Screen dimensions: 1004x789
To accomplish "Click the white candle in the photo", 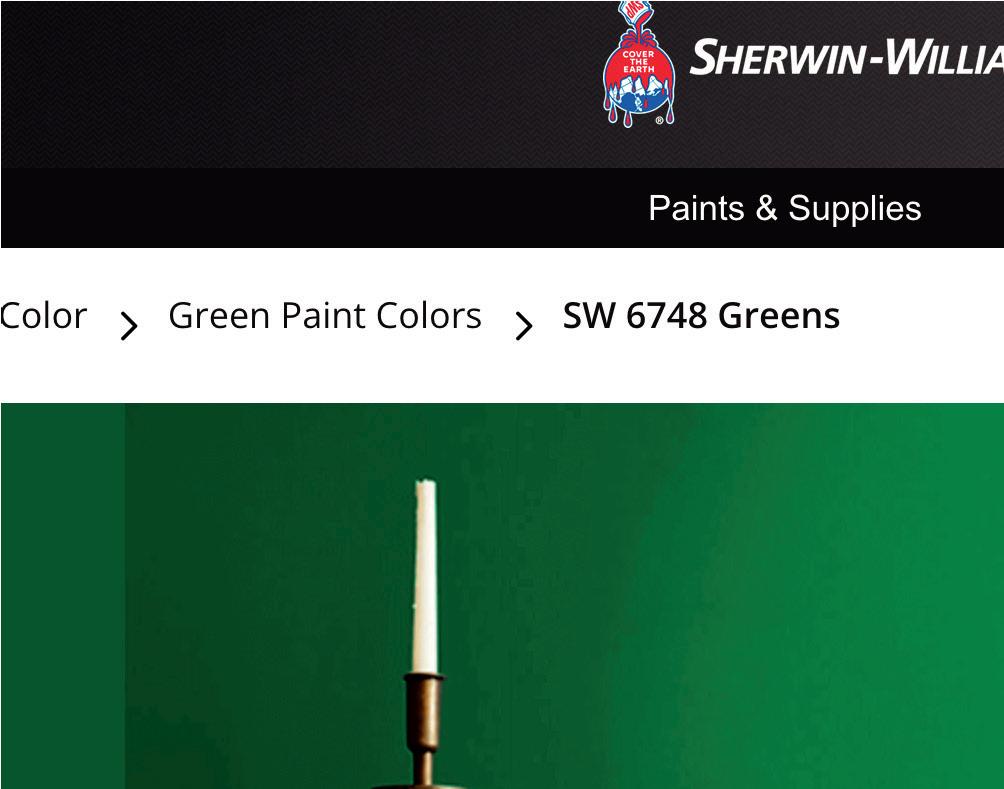I will pyautogui.click(x=425, y=576).
